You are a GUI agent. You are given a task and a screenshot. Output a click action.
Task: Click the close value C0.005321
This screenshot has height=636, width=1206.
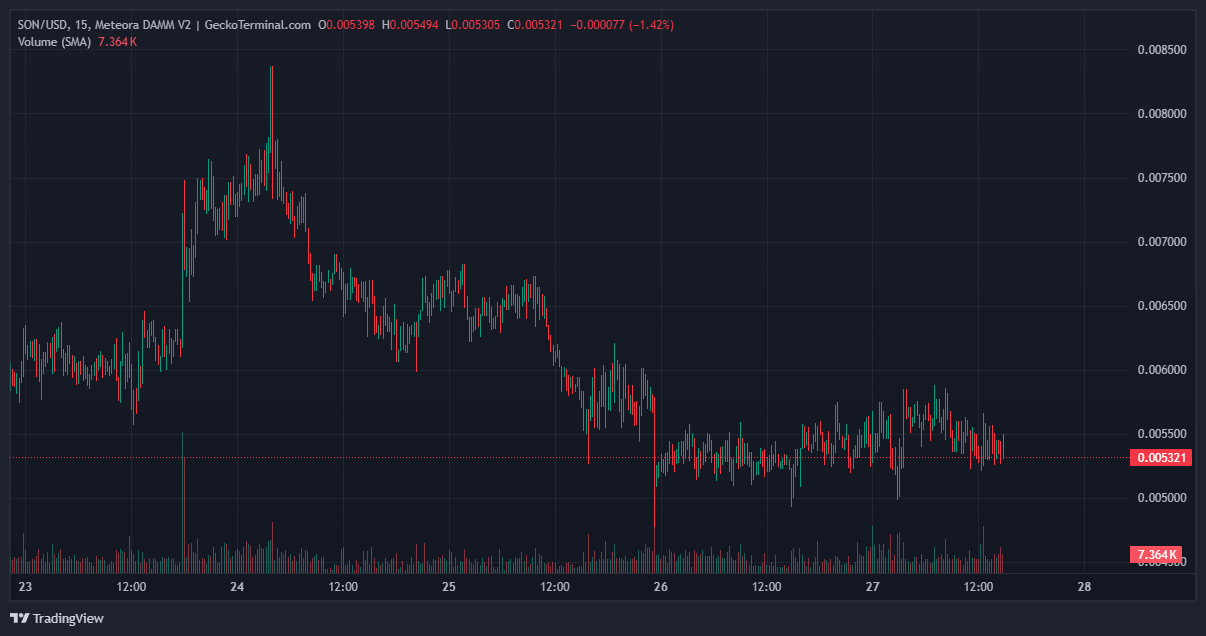[537, 25]
